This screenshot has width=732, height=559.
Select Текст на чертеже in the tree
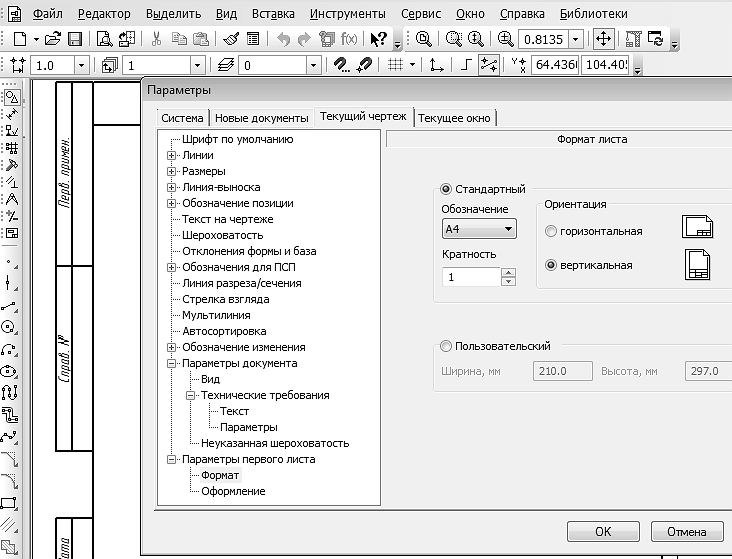(228, 219)
